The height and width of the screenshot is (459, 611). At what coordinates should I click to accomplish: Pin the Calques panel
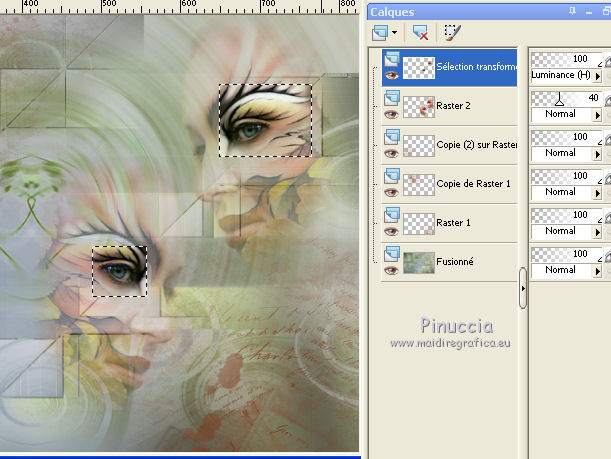[572, 11]
